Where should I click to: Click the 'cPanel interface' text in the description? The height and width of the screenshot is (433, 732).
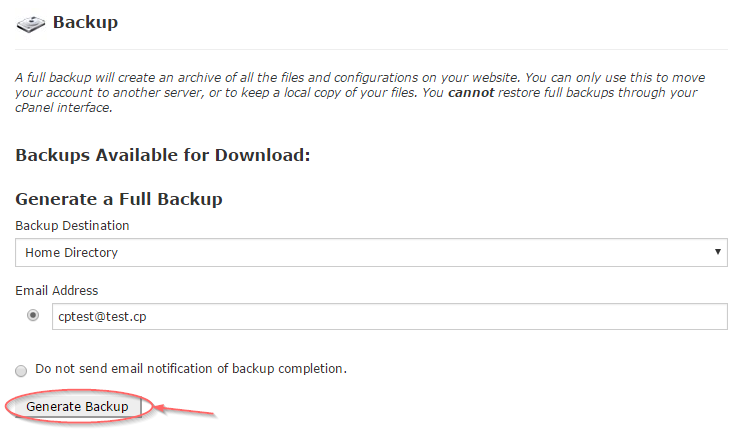tap(63, 108)
